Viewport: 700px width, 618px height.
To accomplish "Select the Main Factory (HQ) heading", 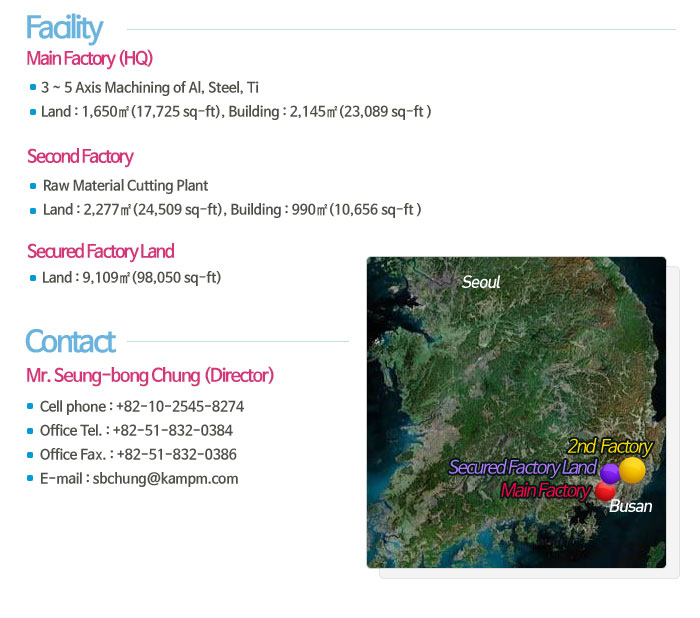I will [x=90, y=58].
